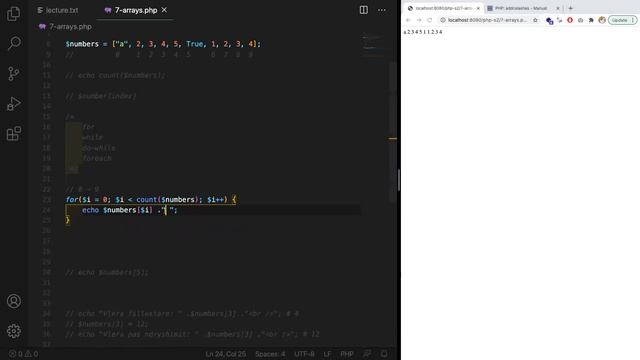640x360 pixels.
Task: Select the localhost browser tab
Action: 443,8
